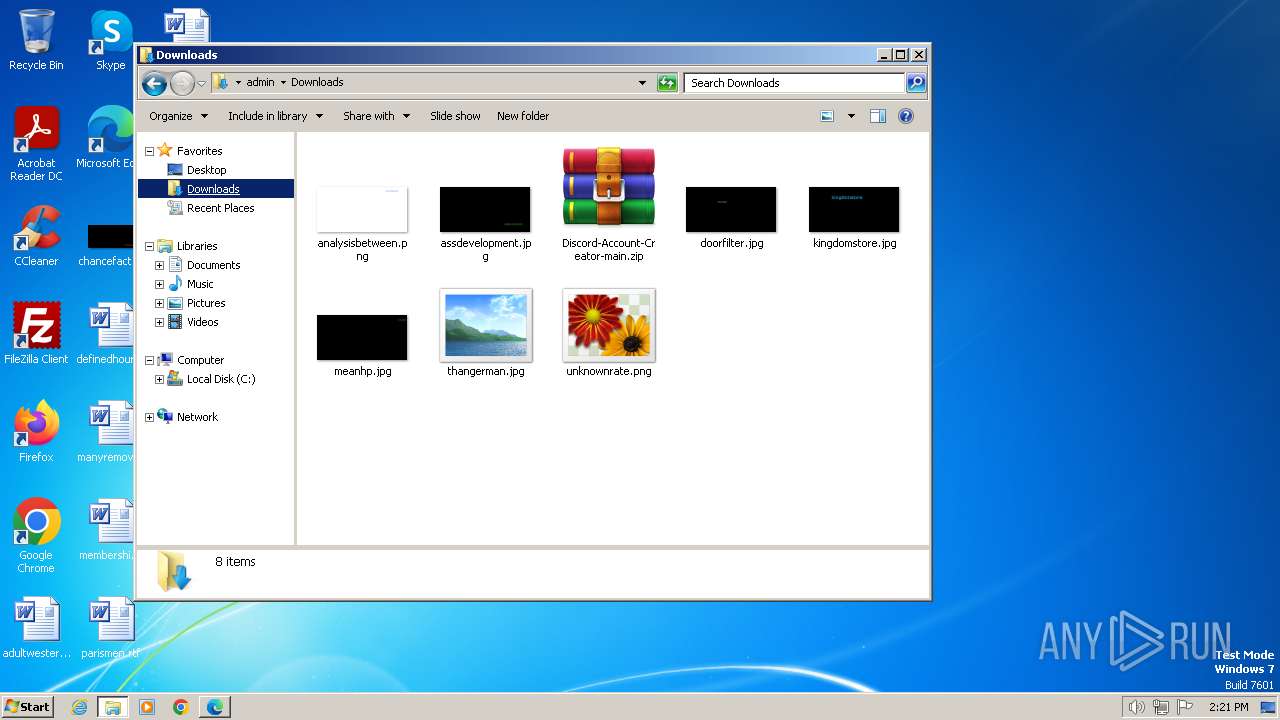Open Chrome from the taskbar
Viewport: 1280px width, 720px height.
coord(181,707)
